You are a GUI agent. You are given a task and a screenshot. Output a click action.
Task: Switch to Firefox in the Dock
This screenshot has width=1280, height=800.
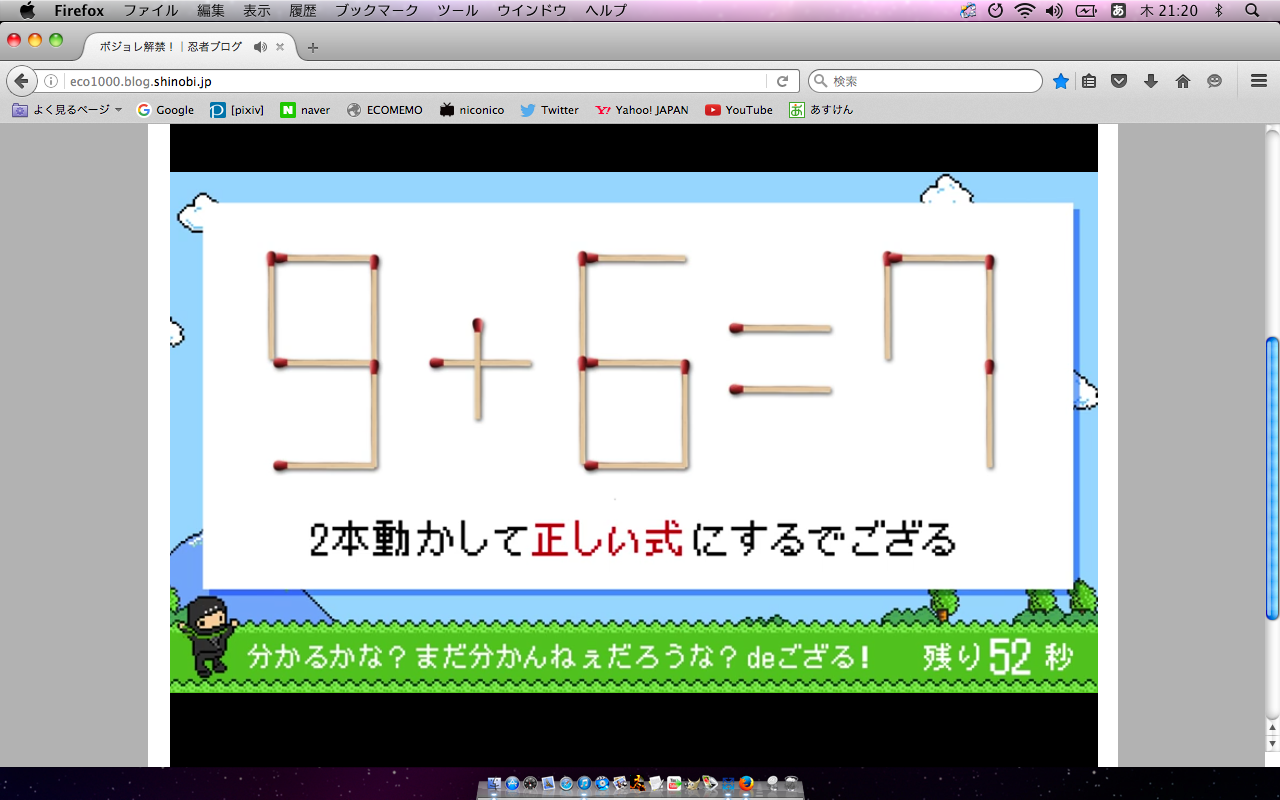point(746,784)
